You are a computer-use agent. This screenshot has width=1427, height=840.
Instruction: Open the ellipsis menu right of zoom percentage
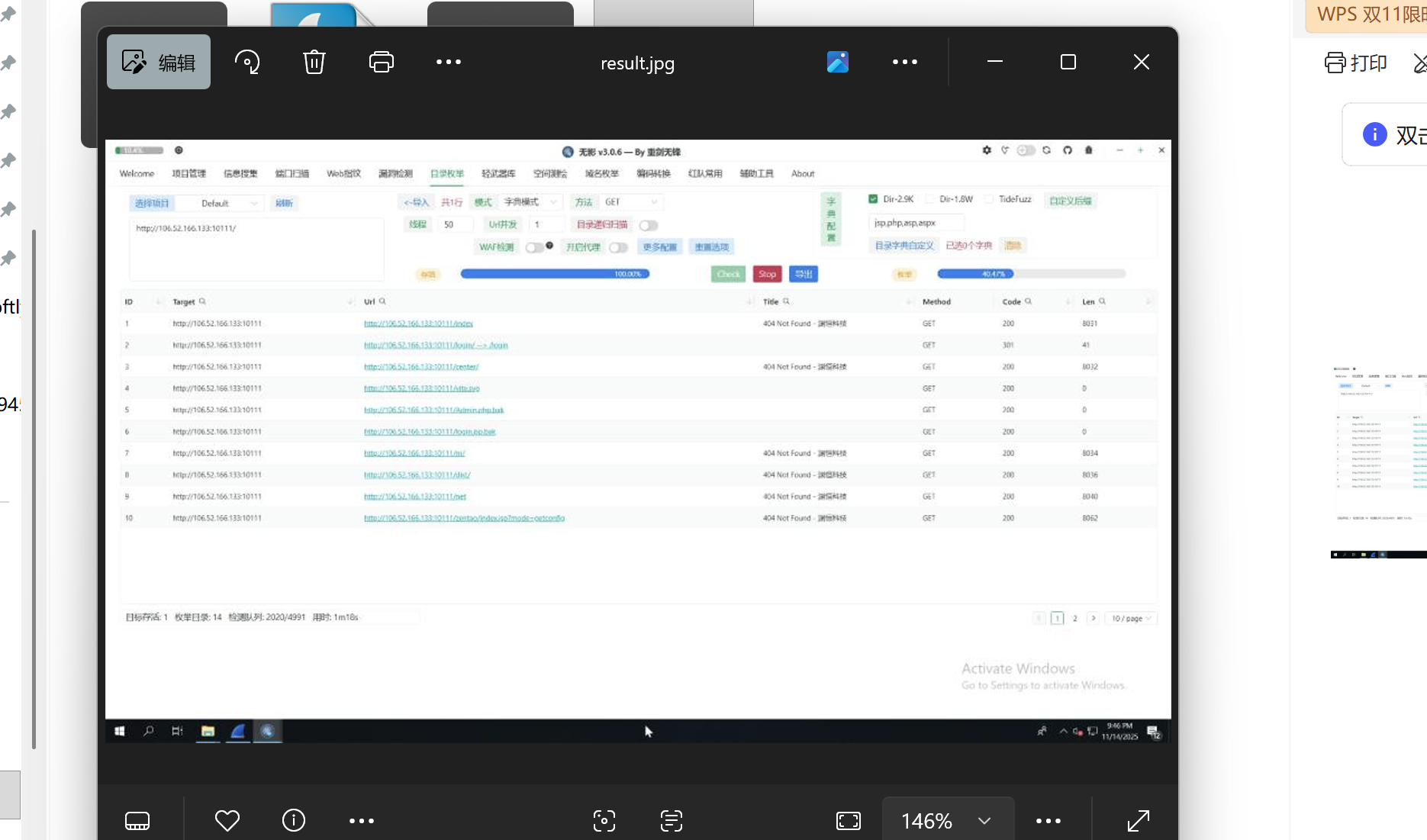1049,821
